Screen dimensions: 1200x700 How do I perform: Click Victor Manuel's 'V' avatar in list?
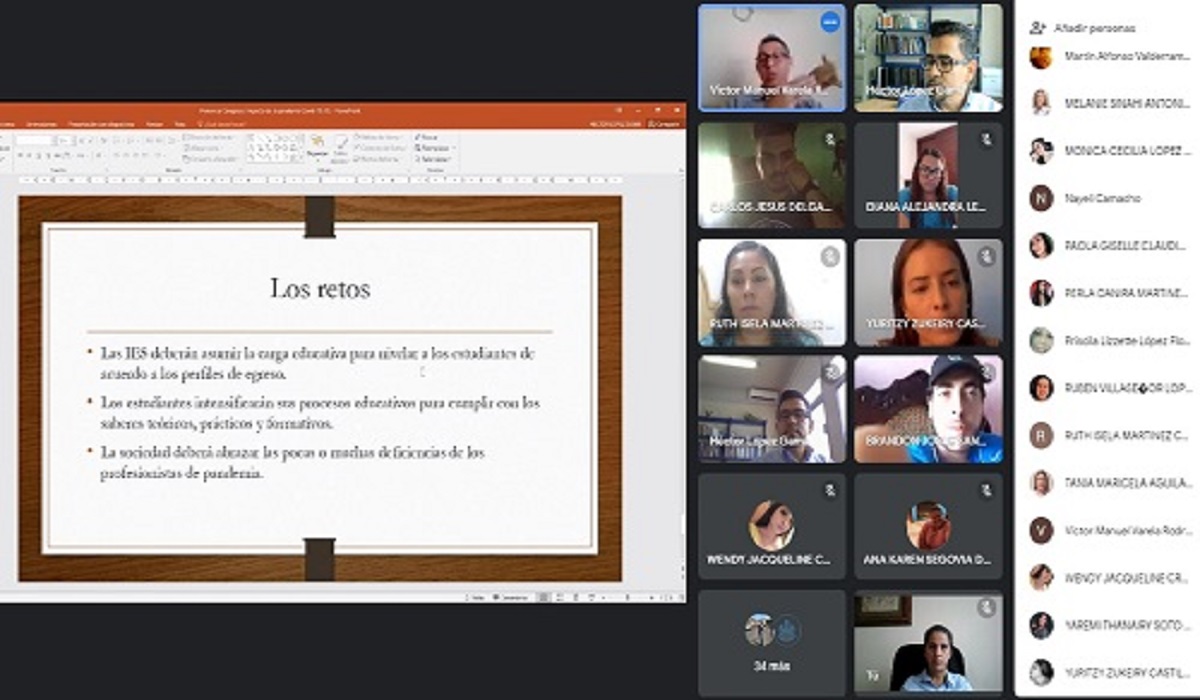click(1041, 530)
